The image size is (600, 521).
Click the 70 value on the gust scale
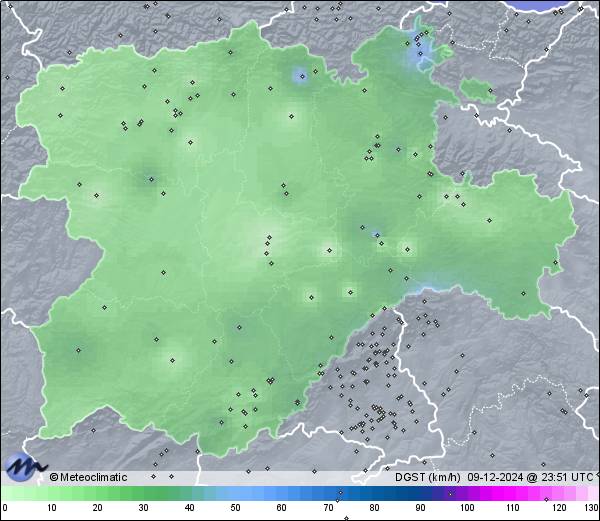coord(328,508)
